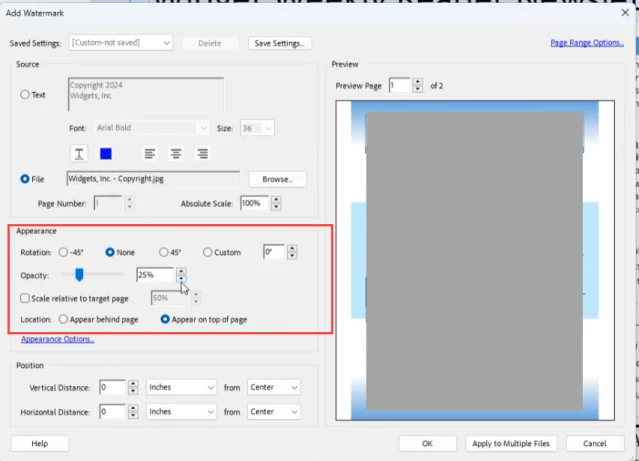Decrease Preview Page number

coord(417,89)
